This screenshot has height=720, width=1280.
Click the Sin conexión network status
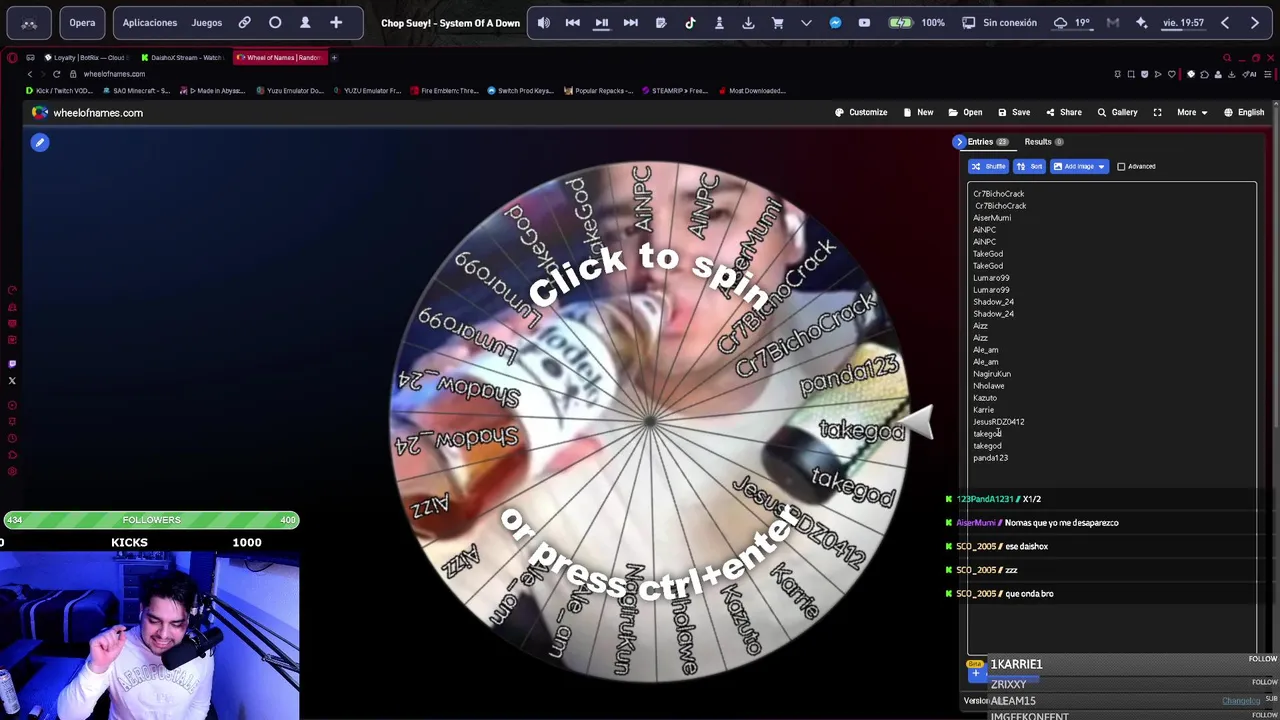point(1000,23)
